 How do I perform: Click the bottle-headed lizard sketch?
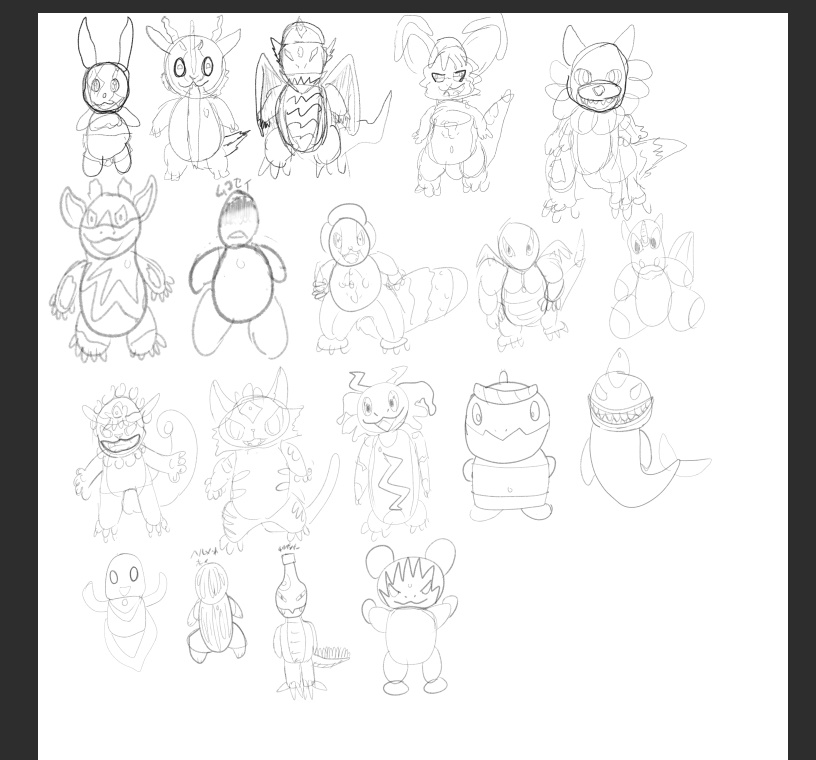pos(311,626)
